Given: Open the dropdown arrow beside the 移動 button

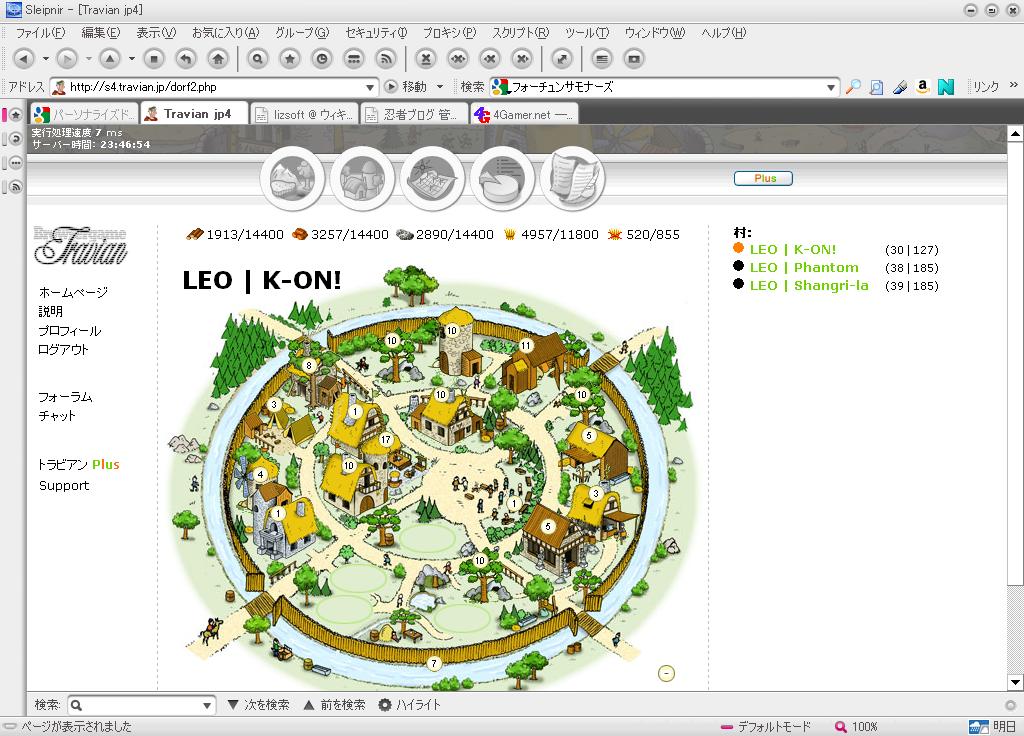Looking at the screenshot, I should (440, 86).
